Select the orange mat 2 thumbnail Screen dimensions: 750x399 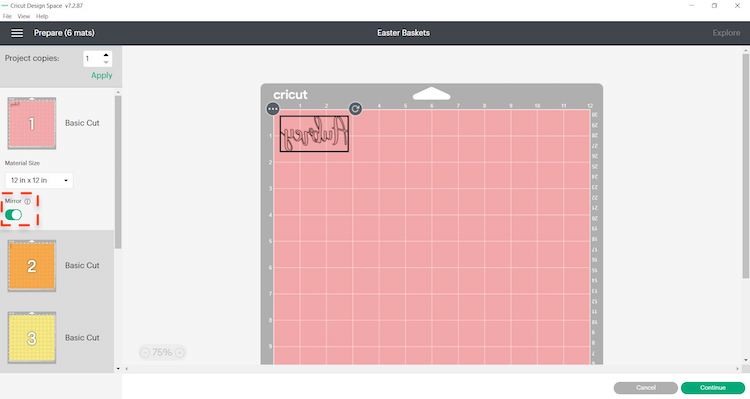(x=32, y=266)
